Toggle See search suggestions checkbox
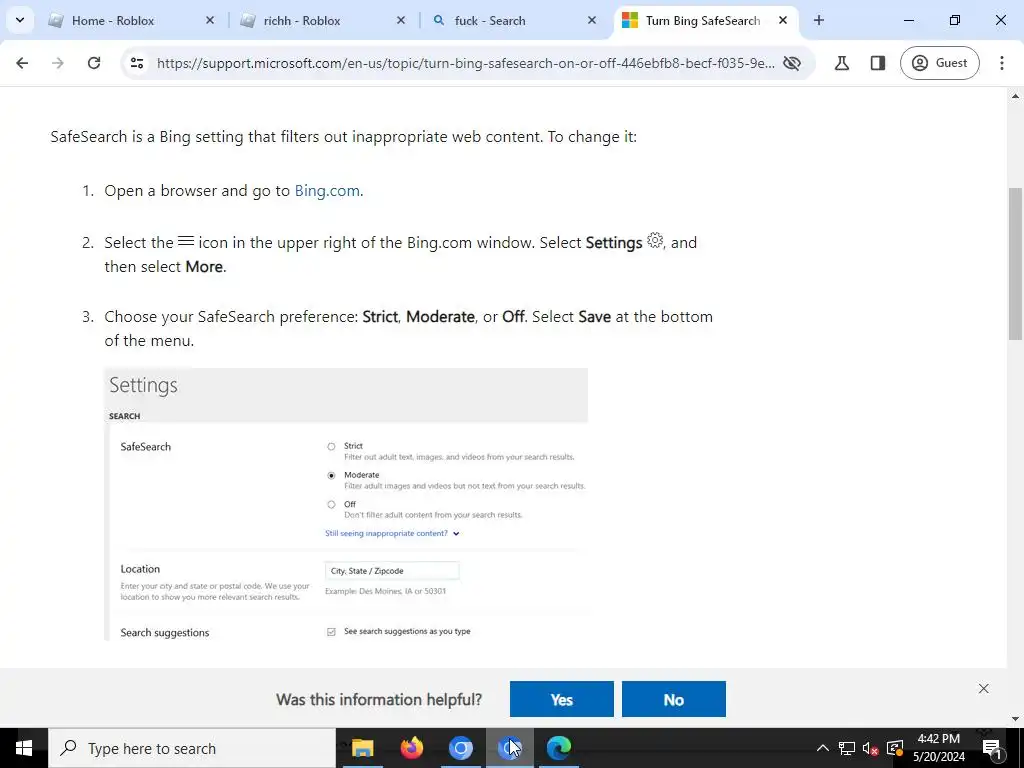This screenshot has width=1024, height=768. click(331, 632)
